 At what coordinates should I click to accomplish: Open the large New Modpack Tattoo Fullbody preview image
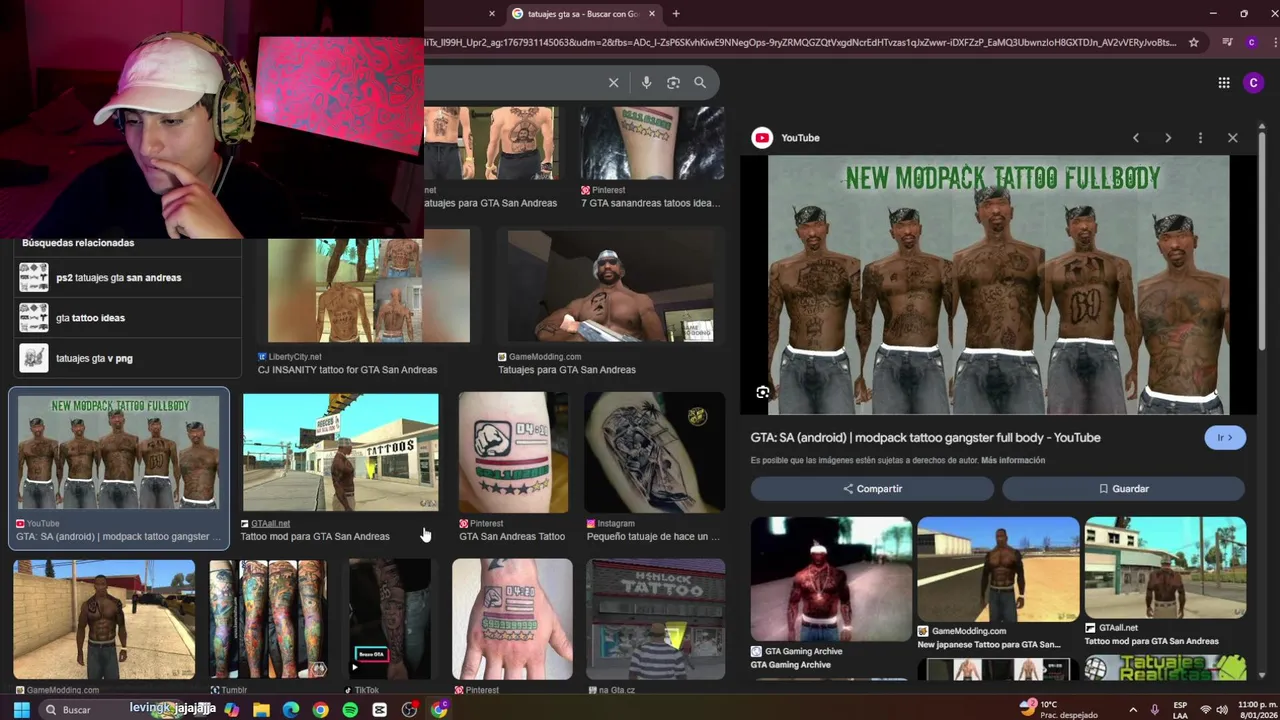click(x=998, y=284)
